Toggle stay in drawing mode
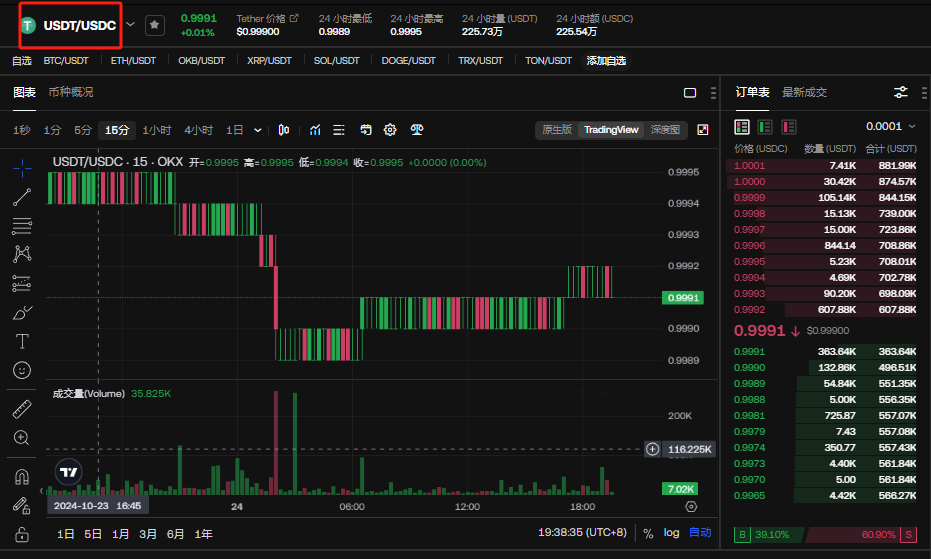 pos(22,506)
